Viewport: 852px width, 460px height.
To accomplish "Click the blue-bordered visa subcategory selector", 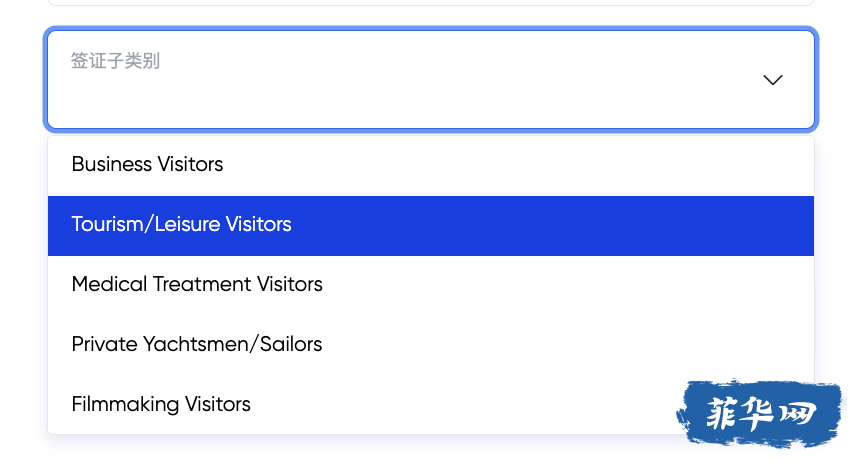I will tap(431, 79).
